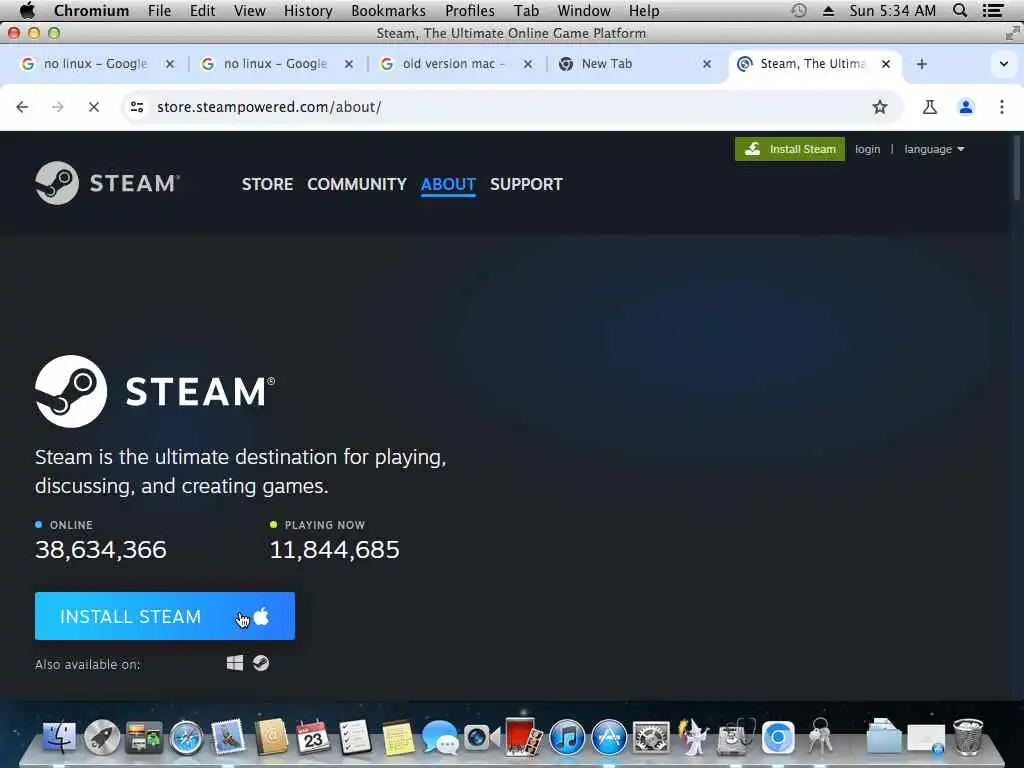The width and height of the screenshot is (1024, 768).
Task: Open the login link
Action: [867, 149]
